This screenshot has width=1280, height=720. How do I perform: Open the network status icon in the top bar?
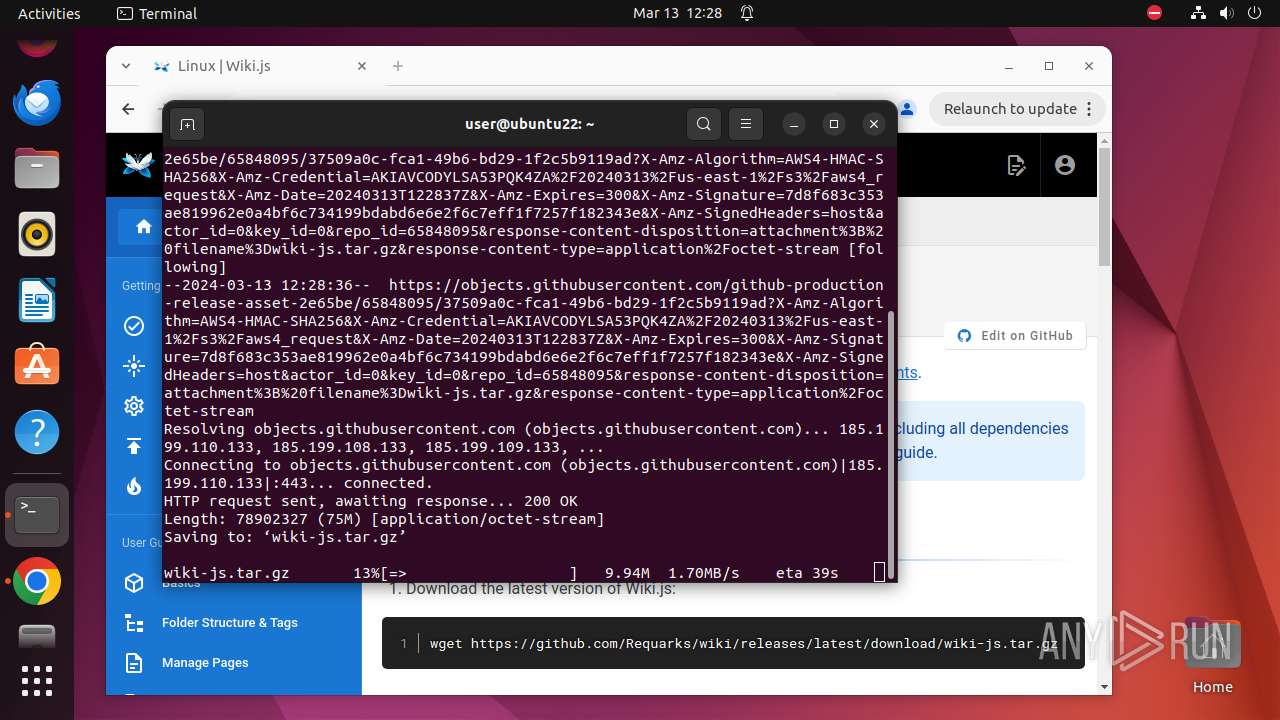coord(1199,13)
